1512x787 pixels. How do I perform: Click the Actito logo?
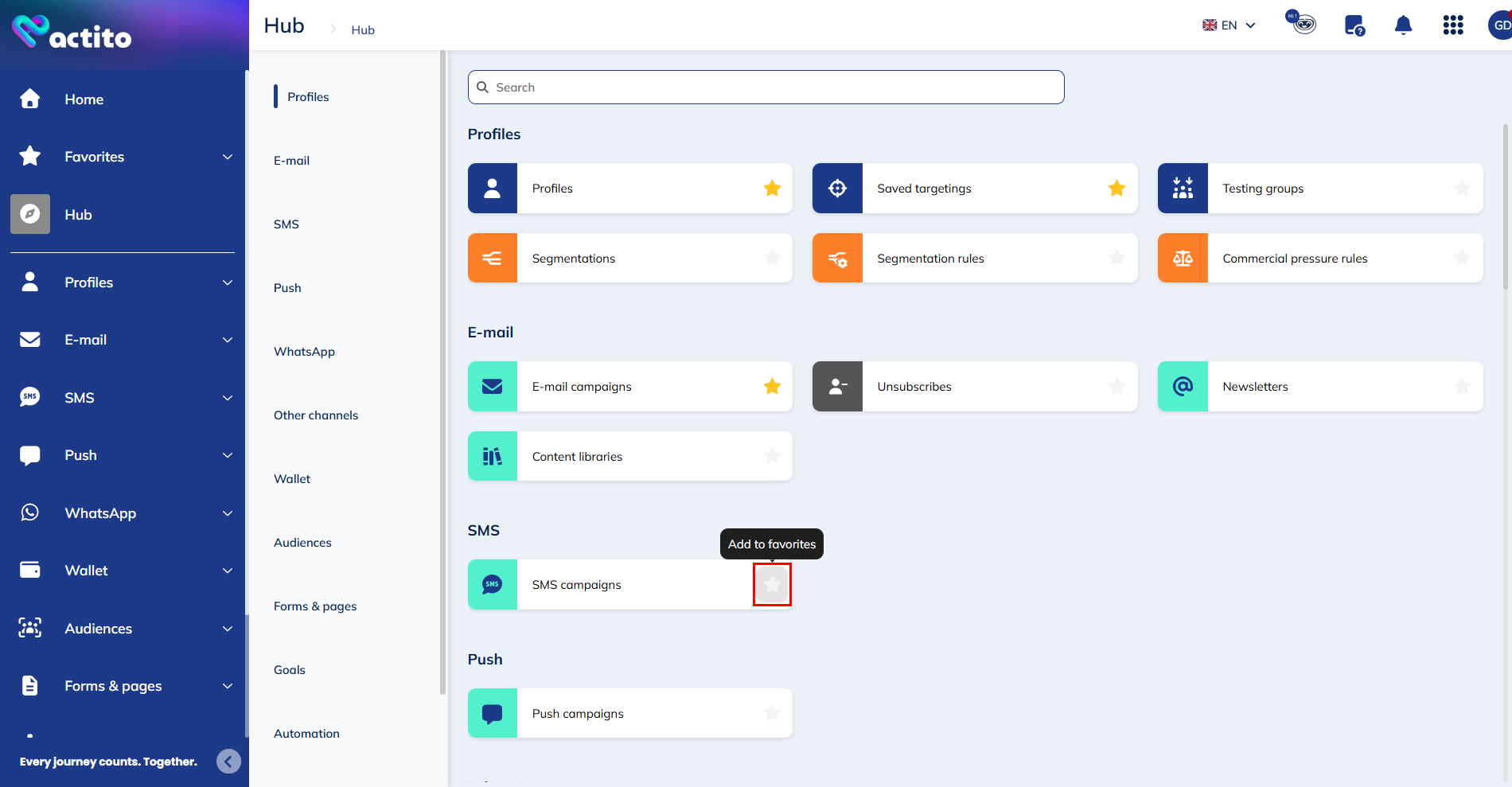pos(72,33)
